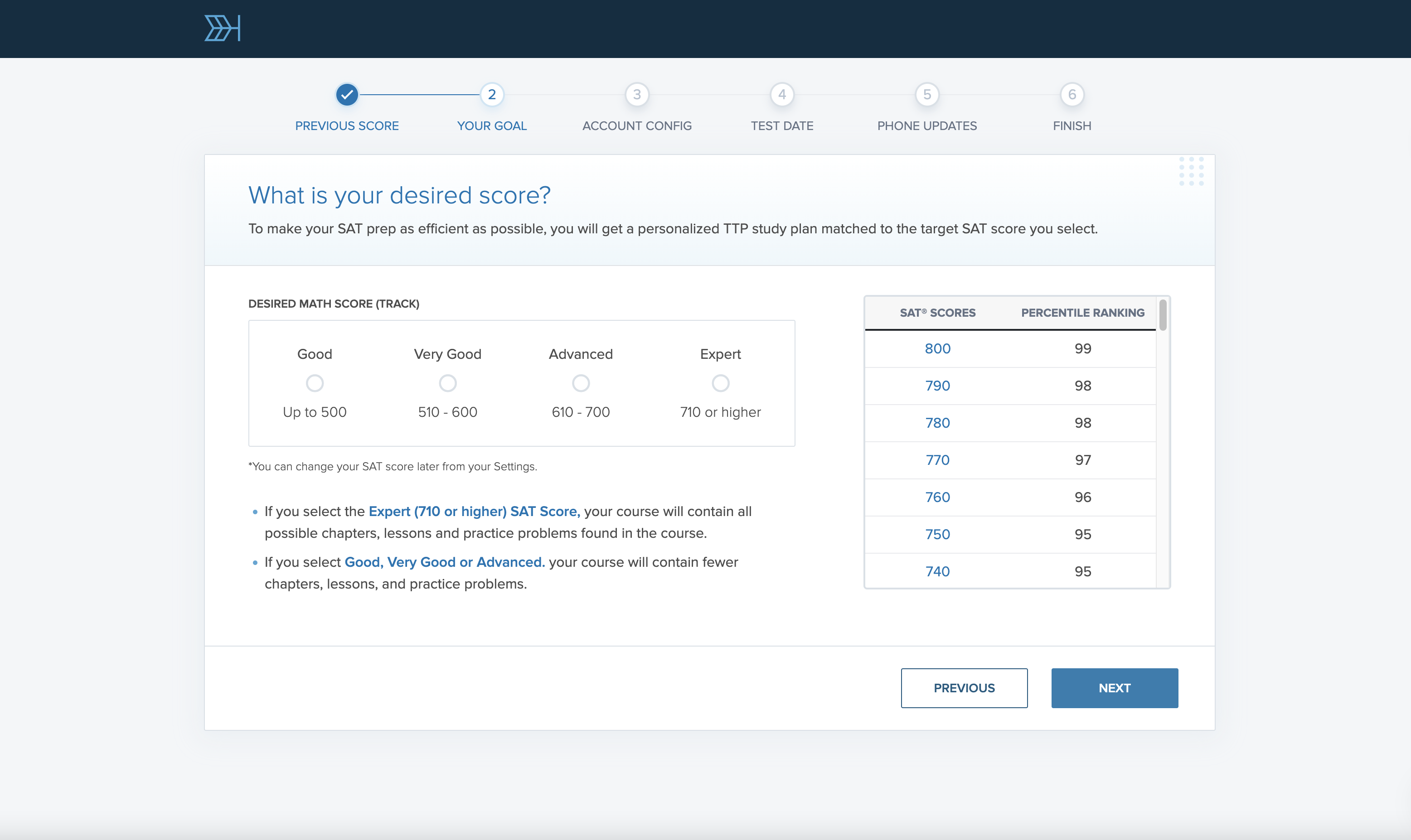The image size is (1411, 840).
Task: Click the score table scrollbar thumb
Action: click(x=1163, y=315)
